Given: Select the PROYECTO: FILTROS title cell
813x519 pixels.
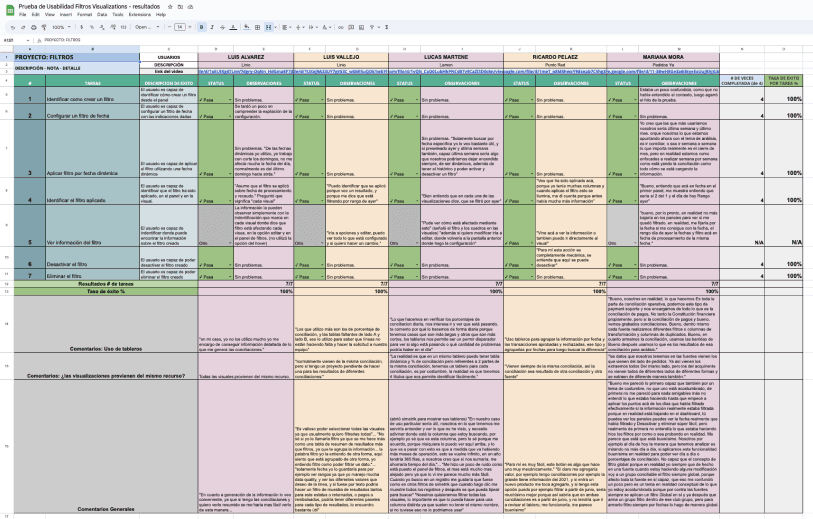Looking at the screenshot, I should pyautogui.click(x=77, y=57).
